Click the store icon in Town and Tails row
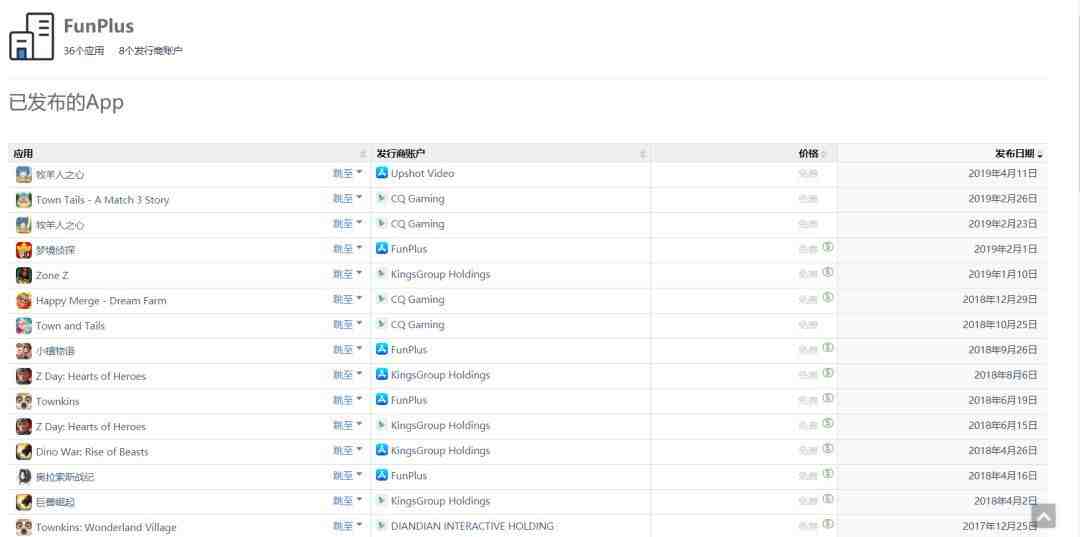Screen dimensions: 1080x537 [382, 324]
